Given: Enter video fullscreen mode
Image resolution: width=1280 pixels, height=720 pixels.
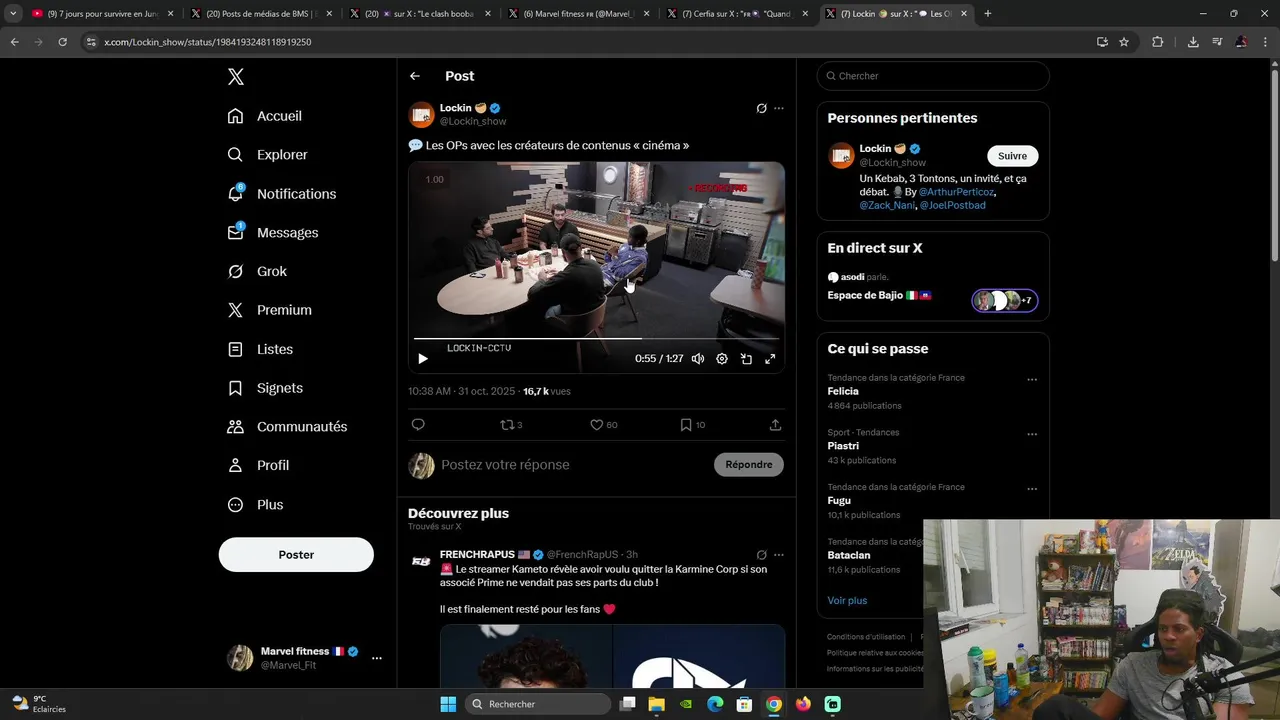Looking at the screenshot, I should tap(770, 359).
